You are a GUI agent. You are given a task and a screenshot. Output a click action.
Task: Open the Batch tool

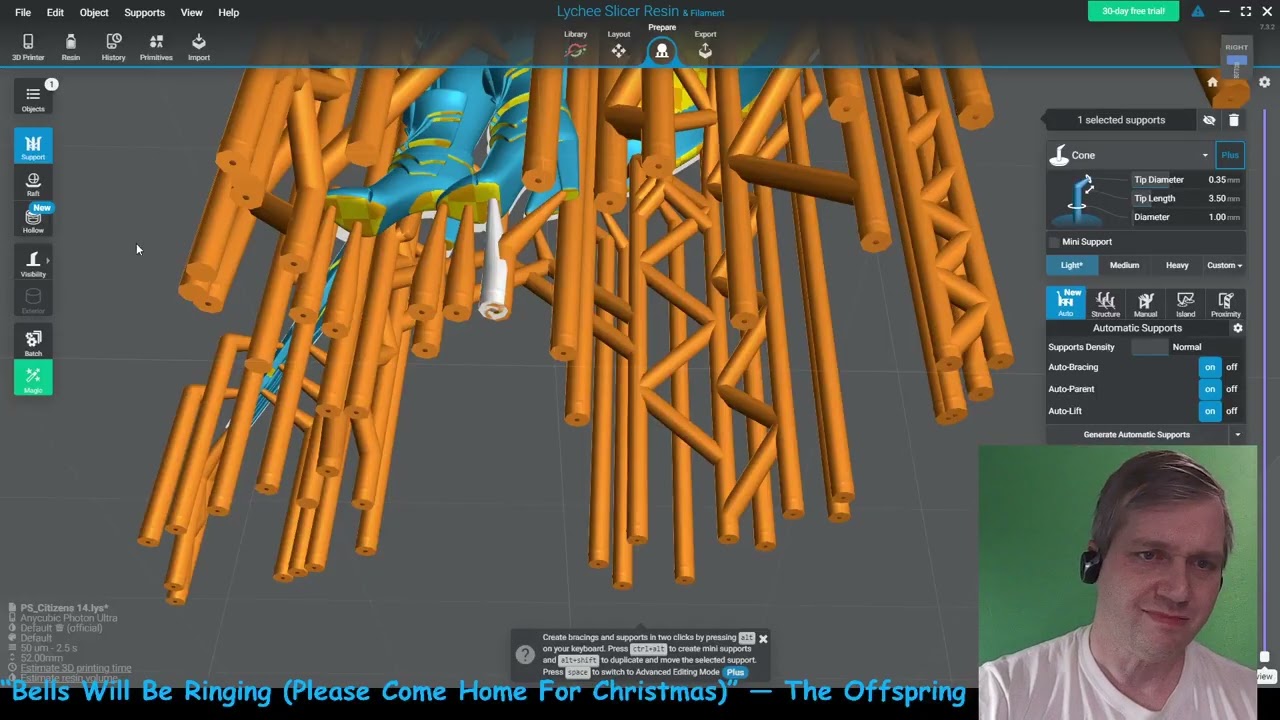click(x=33, y=343)
